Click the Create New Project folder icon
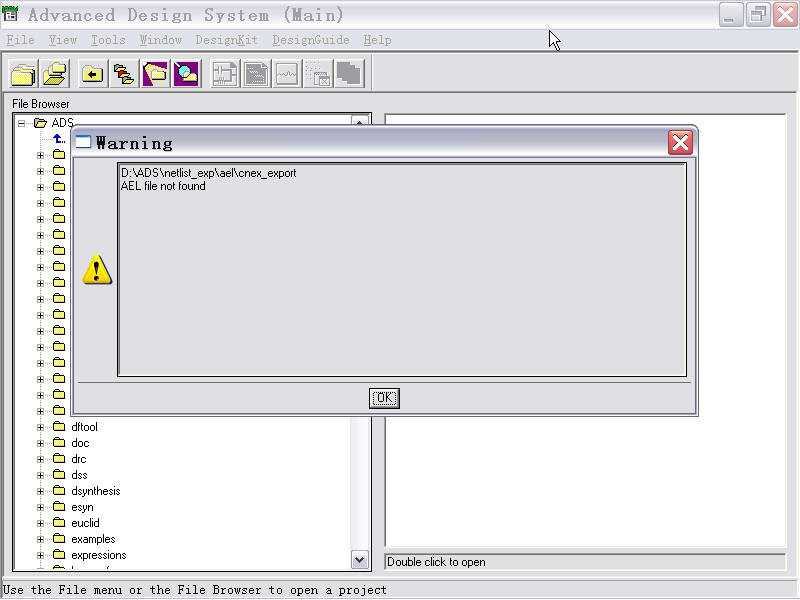This screenshot has height=600, width=800. pos(23,74)
